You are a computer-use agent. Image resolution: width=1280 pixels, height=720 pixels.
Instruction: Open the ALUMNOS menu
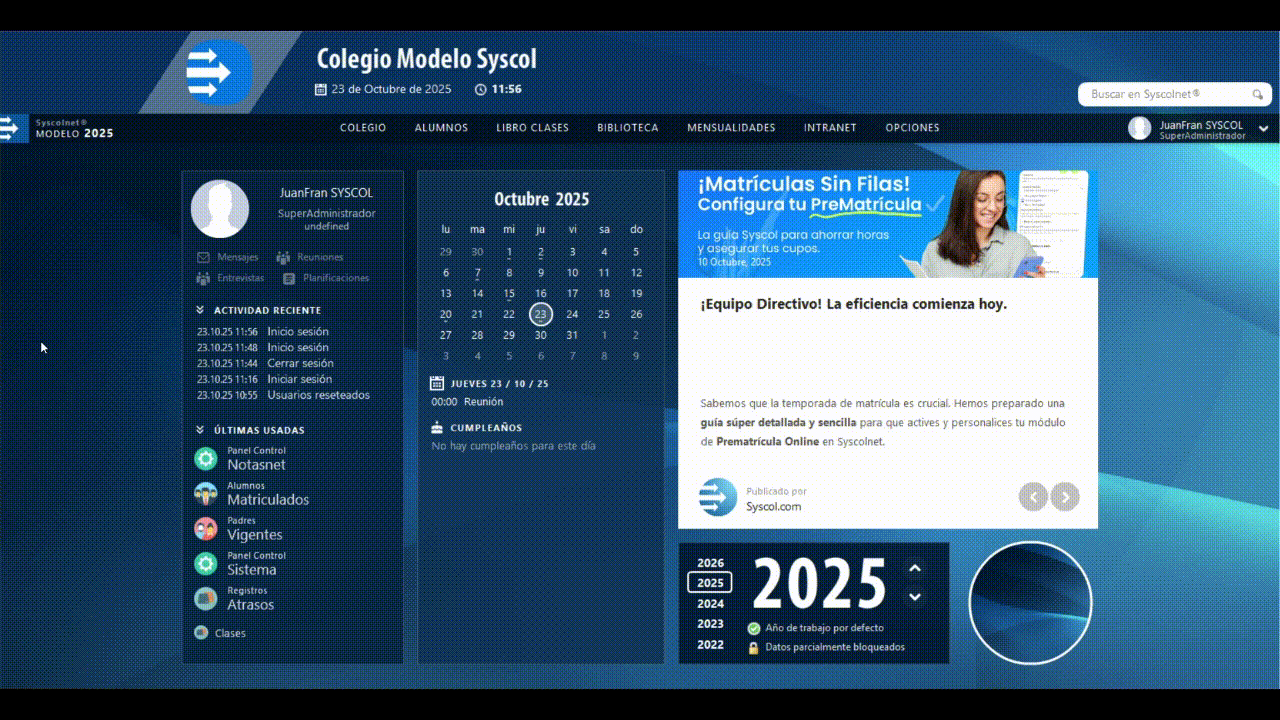[x=441, y=128]
